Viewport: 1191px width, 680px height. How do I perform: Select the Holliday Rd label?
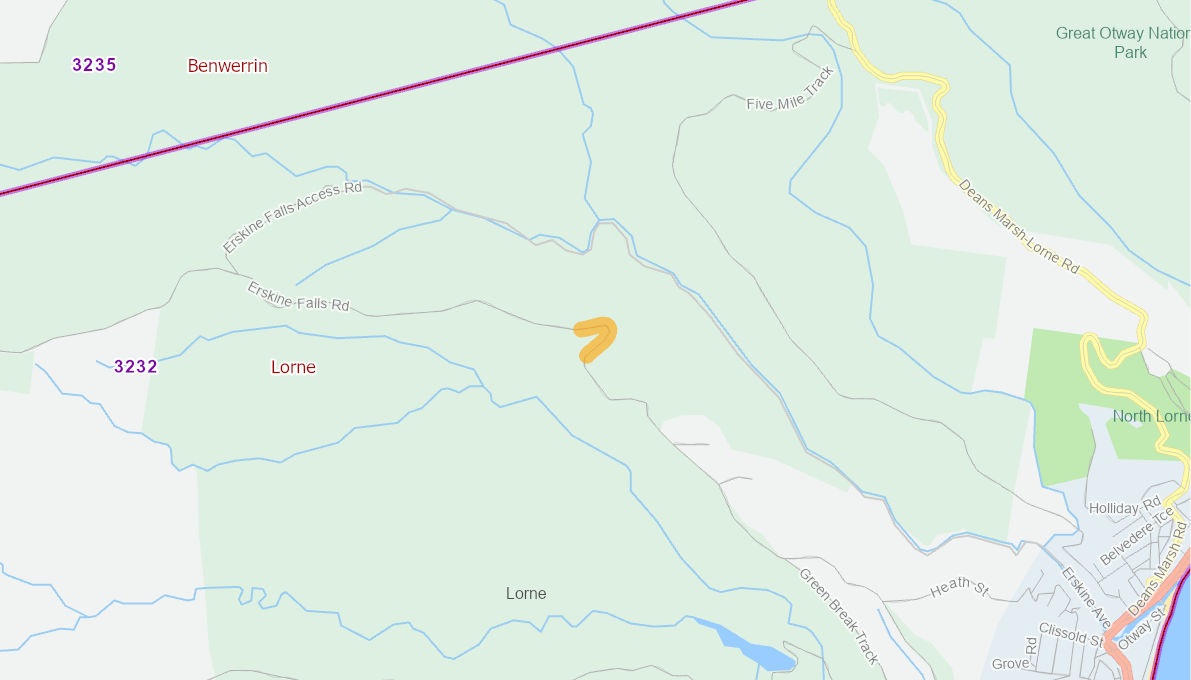[x=1125, y=506]
